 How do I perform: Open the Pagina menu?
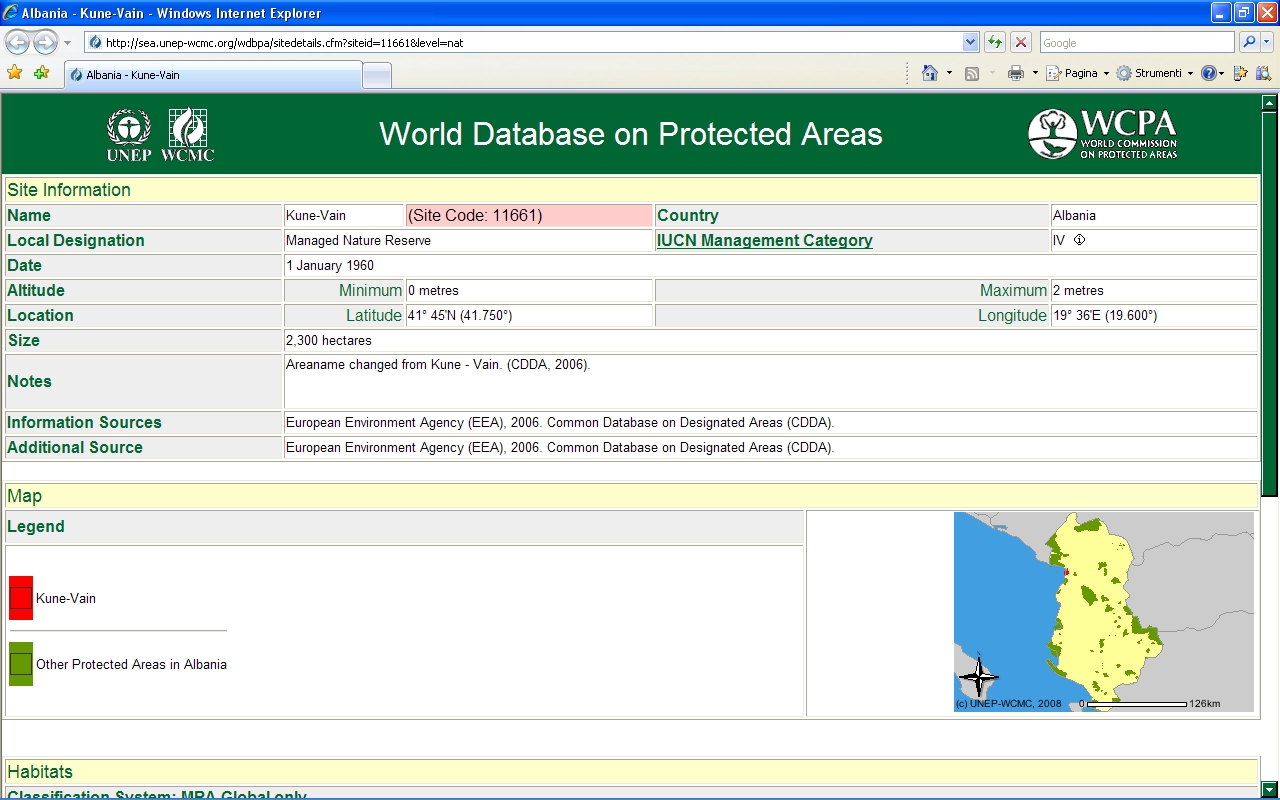1078,73
